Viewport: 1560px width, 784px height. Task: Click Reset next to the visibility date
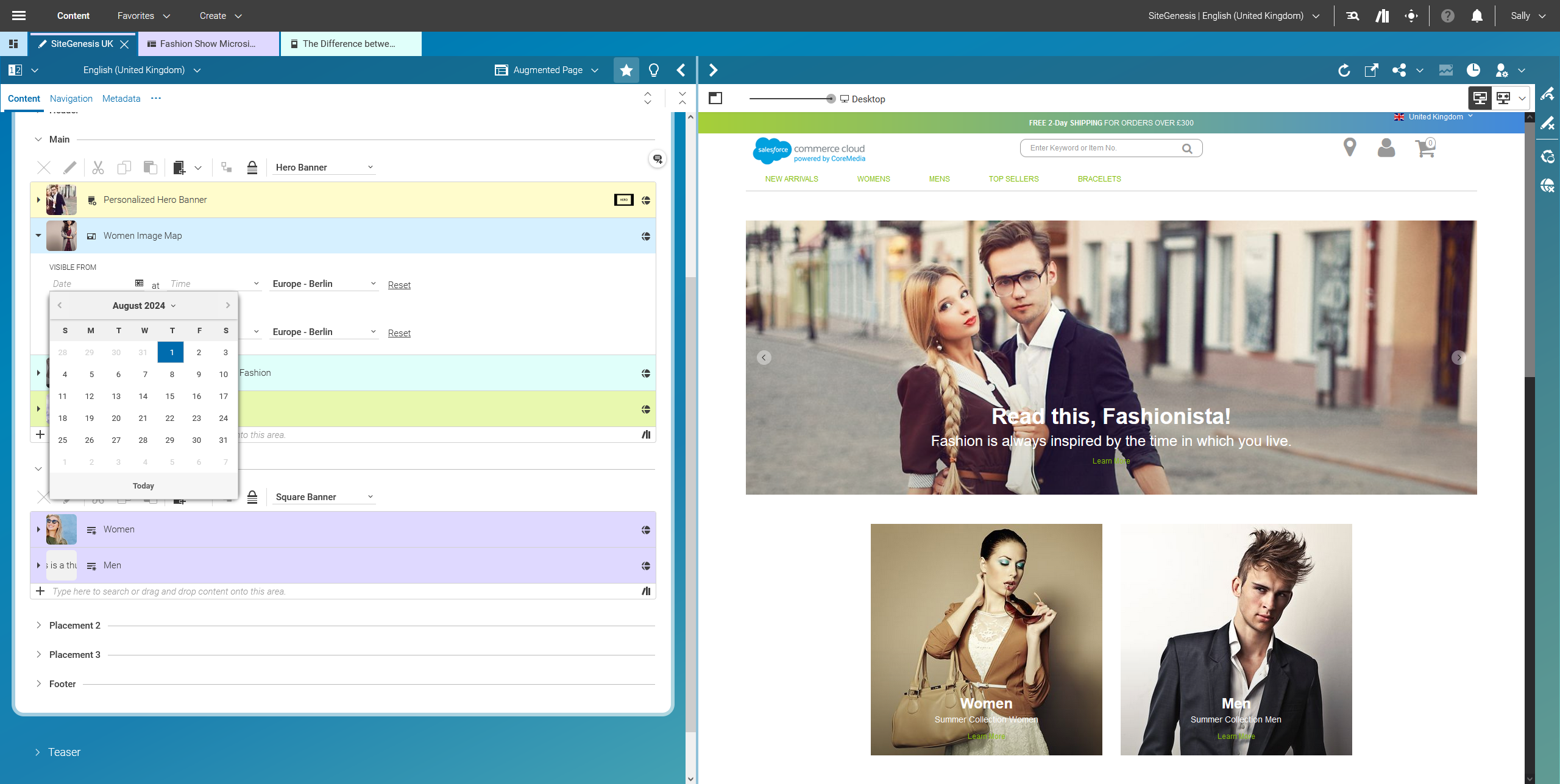[399, 284]
